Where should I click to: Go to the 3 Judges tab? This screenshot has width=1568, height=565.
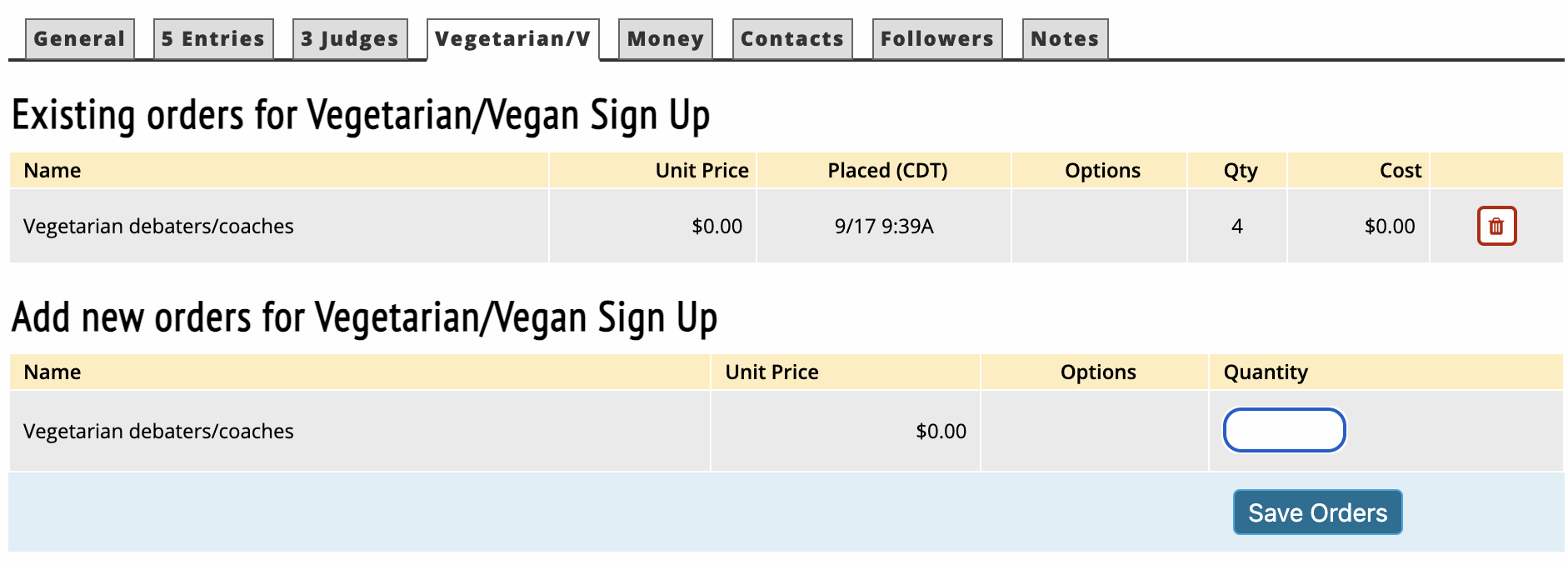pos(350,39)
